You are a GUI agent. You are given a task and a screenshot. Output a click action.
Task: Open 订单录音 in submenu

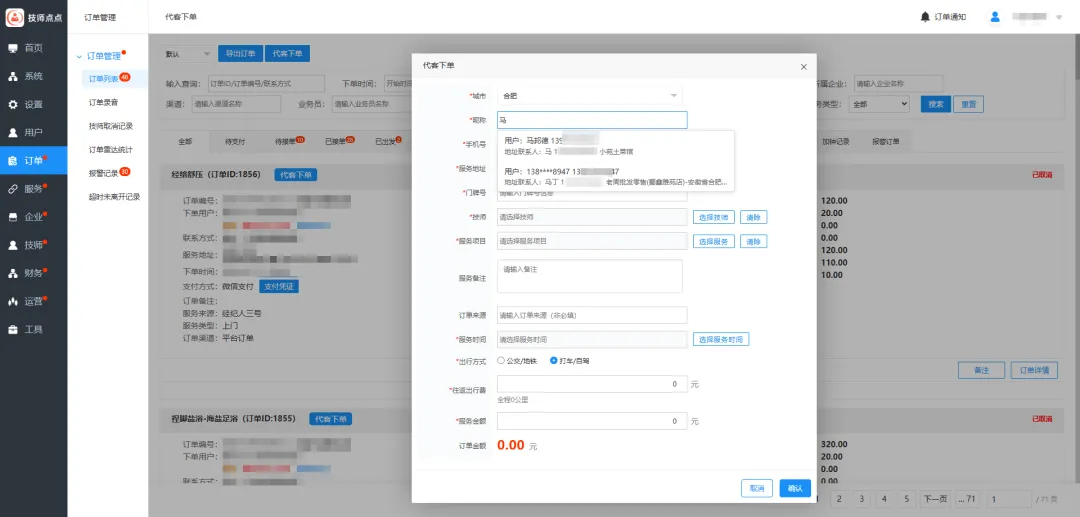click(103, 102)
